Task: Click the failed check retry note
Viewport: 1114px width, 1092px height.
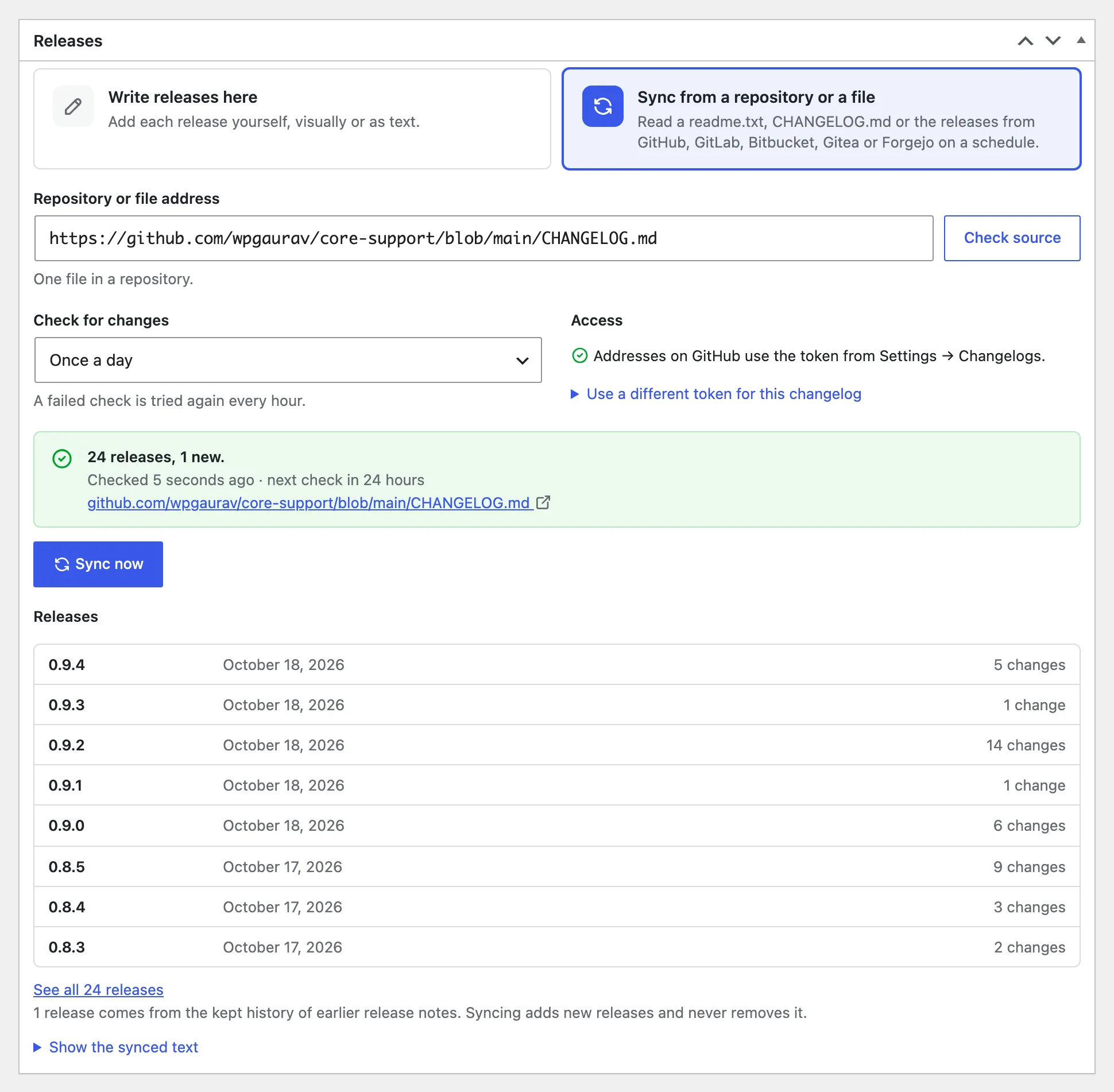Action: pos(169,401)
